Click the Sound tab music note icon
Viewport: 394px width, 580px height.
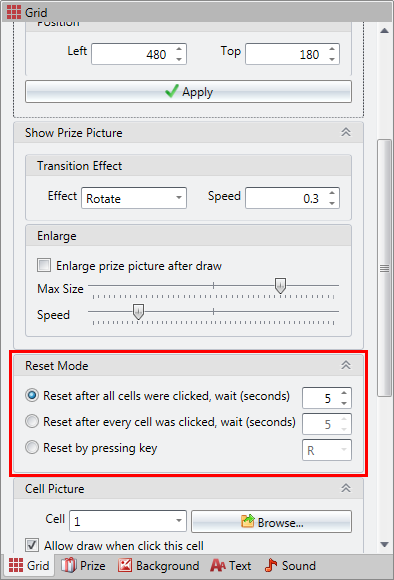coord(271,565)
